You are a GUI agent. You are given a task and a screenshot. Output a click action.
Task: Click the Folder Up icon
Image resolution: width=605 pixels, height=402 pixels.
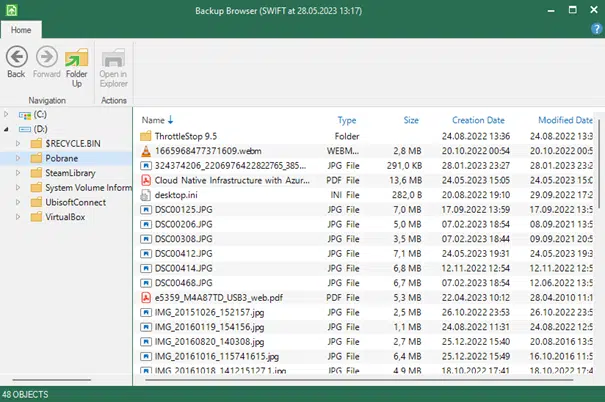click(x=77, y=58)
